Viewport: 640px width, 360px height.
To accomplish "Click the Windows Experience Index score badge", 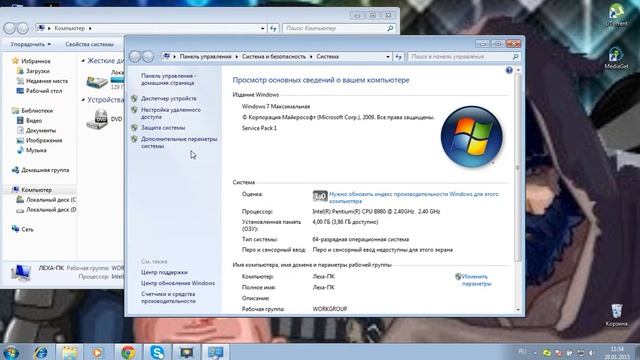I will 320,196.
